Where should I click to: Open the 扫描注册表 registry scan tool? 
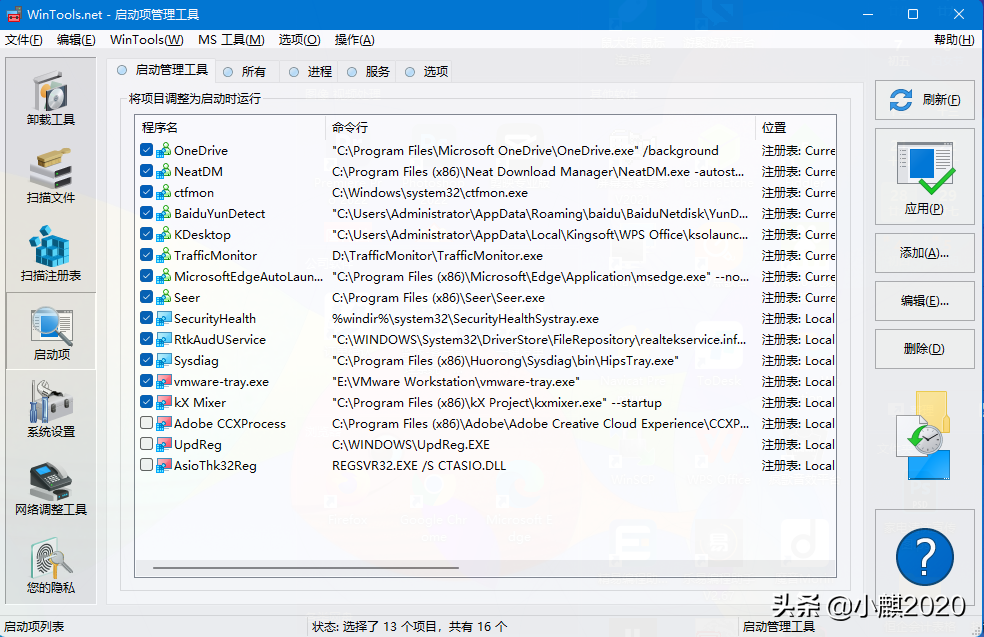click(x=51, y=254)
